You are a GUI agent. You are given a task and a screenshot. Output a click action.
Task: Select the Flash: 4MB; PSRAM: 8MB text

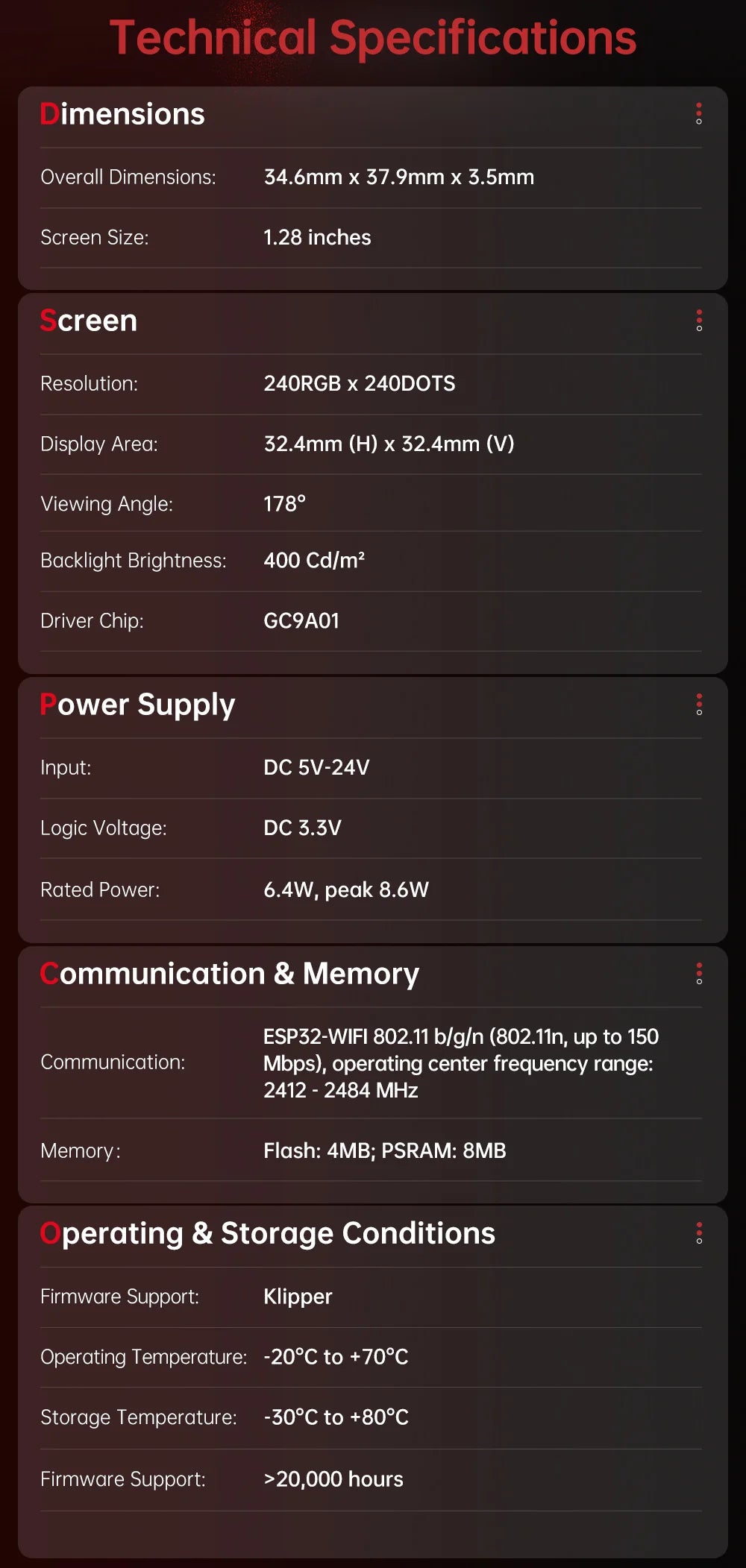tap(385, 1151)
